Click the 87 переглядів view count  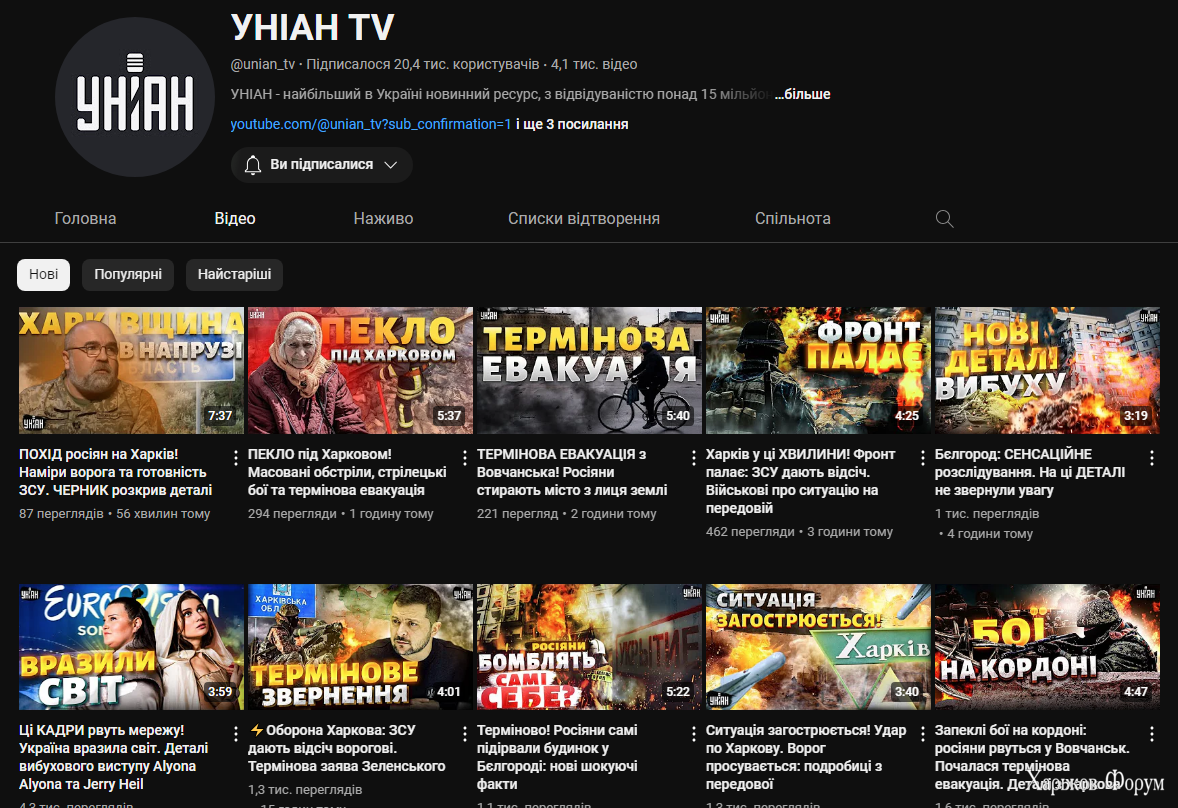click(62, 514)
